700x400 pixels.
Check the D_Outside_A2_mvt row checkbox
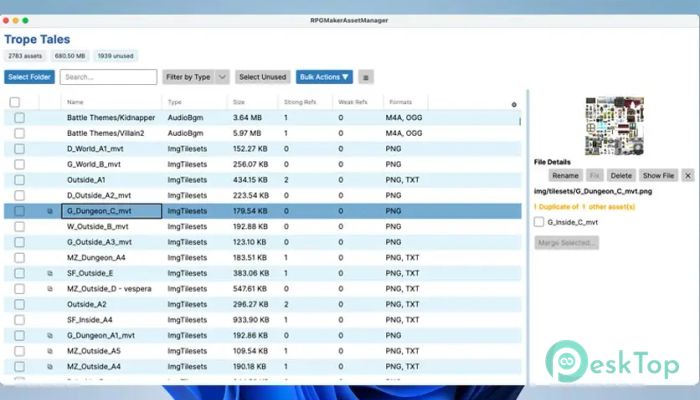click(19, 196)
